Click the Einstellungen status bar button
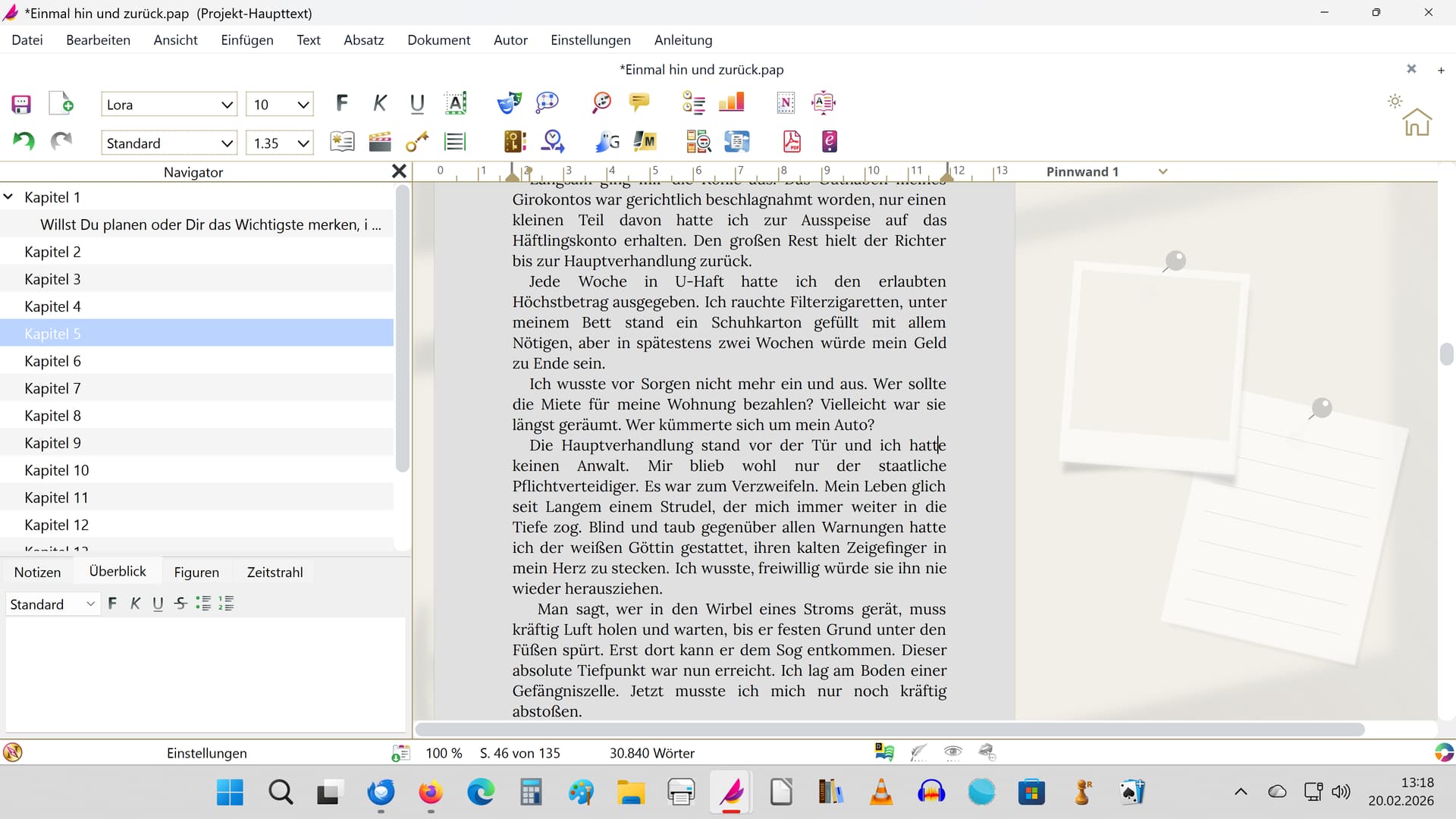 pos(206,753)
